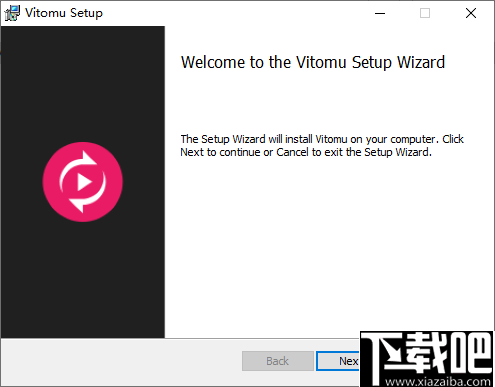Click the pink Vitomu logo in the dark side panel
Screen dimensions: 495x387
pos(83,182)
